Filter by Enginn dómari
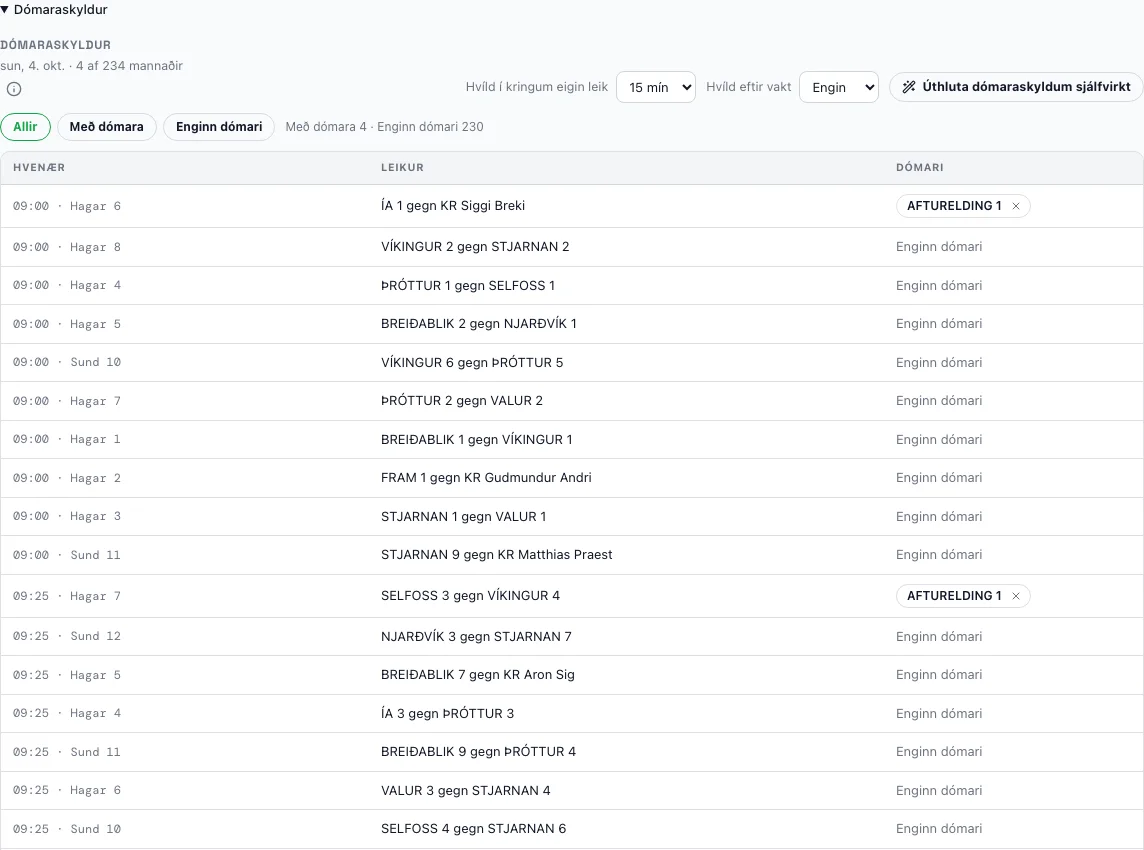Viewport: 1144px width, 850px height. pyautogui.click(x=219, y=127)
